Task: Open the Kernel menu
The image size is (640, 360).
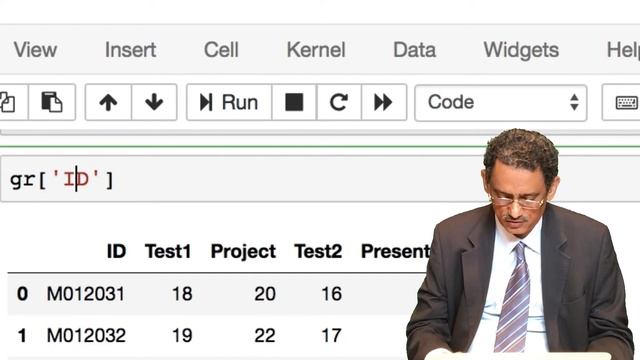Action: [316, 50]
